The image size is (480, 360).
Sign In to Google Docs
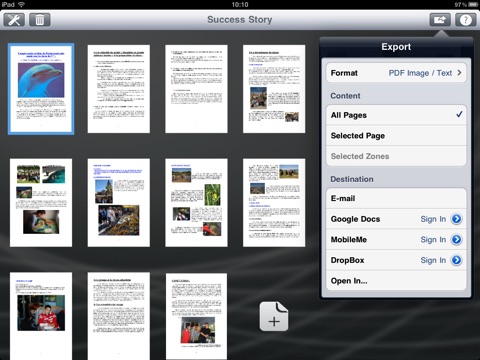[433, 219]
